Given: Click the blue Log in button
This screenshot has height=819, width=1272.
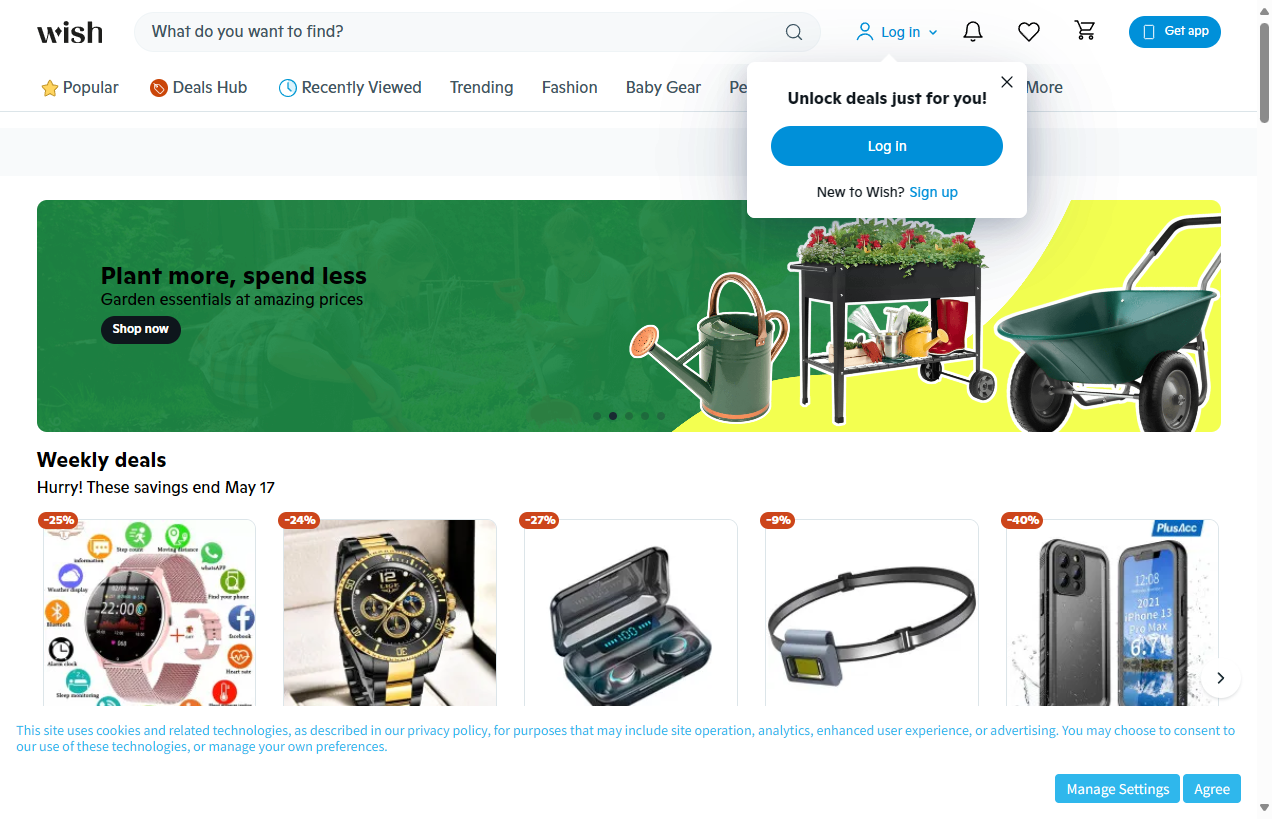Looking at the screenshot, I should tap(886, 146).
